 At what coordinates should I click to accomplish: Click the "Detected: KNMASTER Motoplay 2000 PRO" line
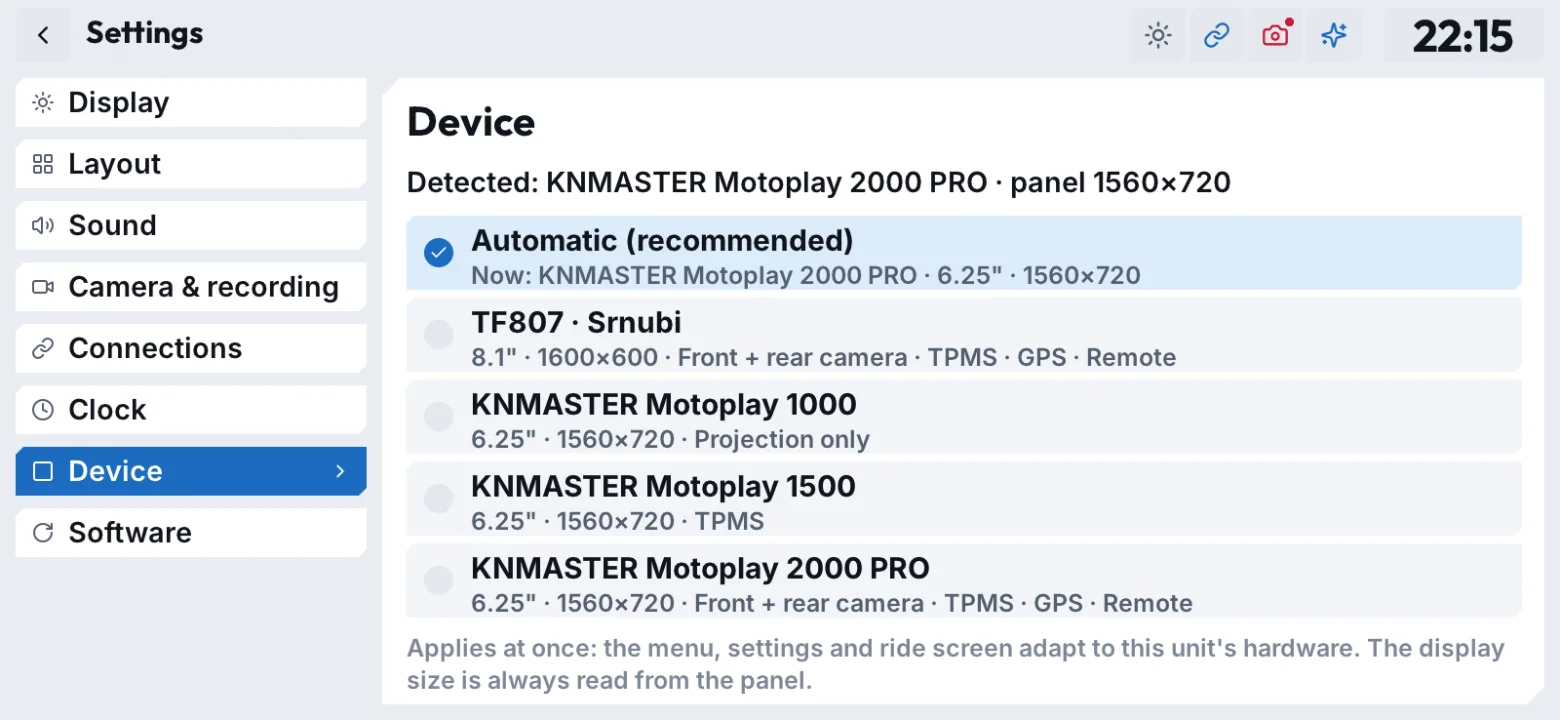click(x=819, y=183)
